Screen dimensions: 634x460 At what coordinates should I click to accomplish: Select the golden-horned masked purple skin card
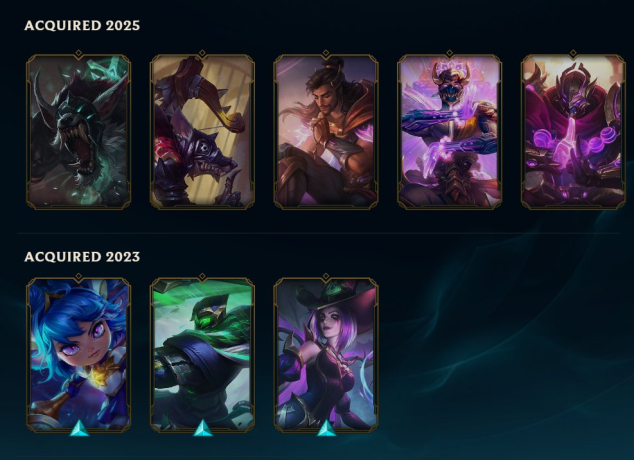pos(450,132)
